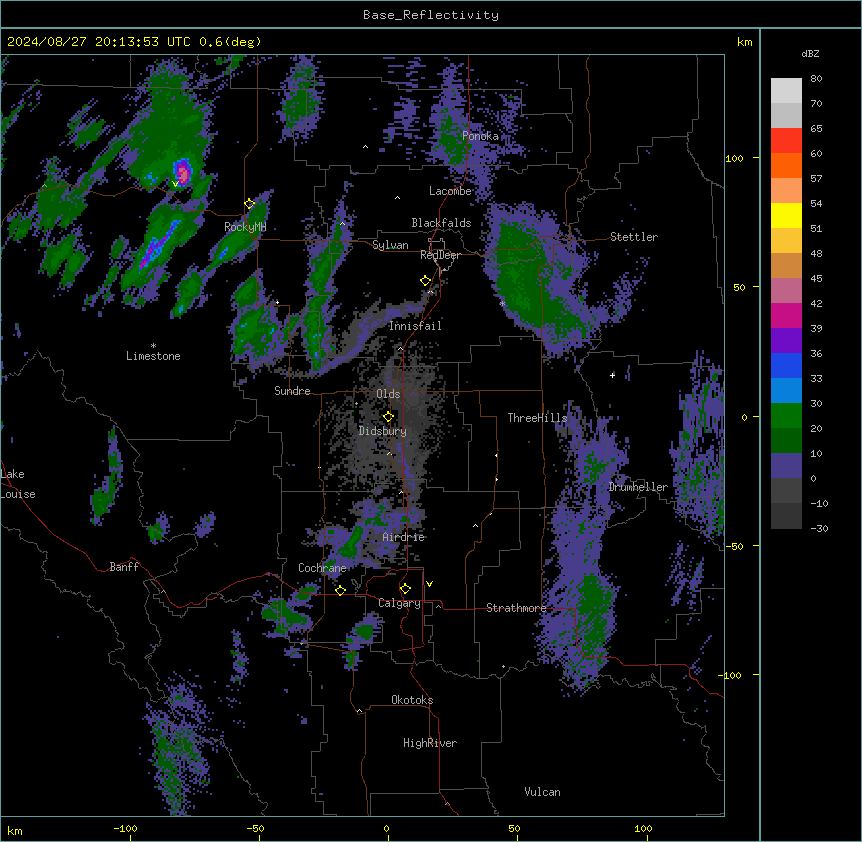Image resolution: width=862 pixels, height=842 pixels.
Task: Click the white plus marker north of Drumheller
Action: tap(612, 375)
